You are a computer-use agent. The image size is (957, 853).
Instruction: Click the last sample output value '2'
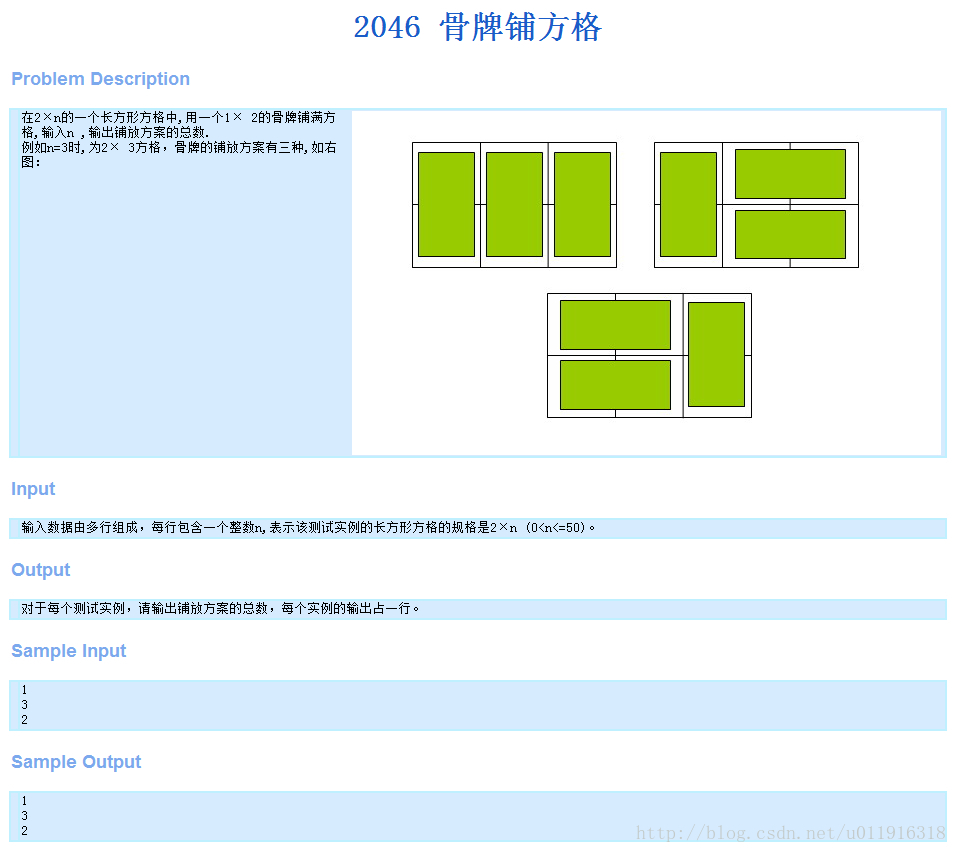pos(24,830)
